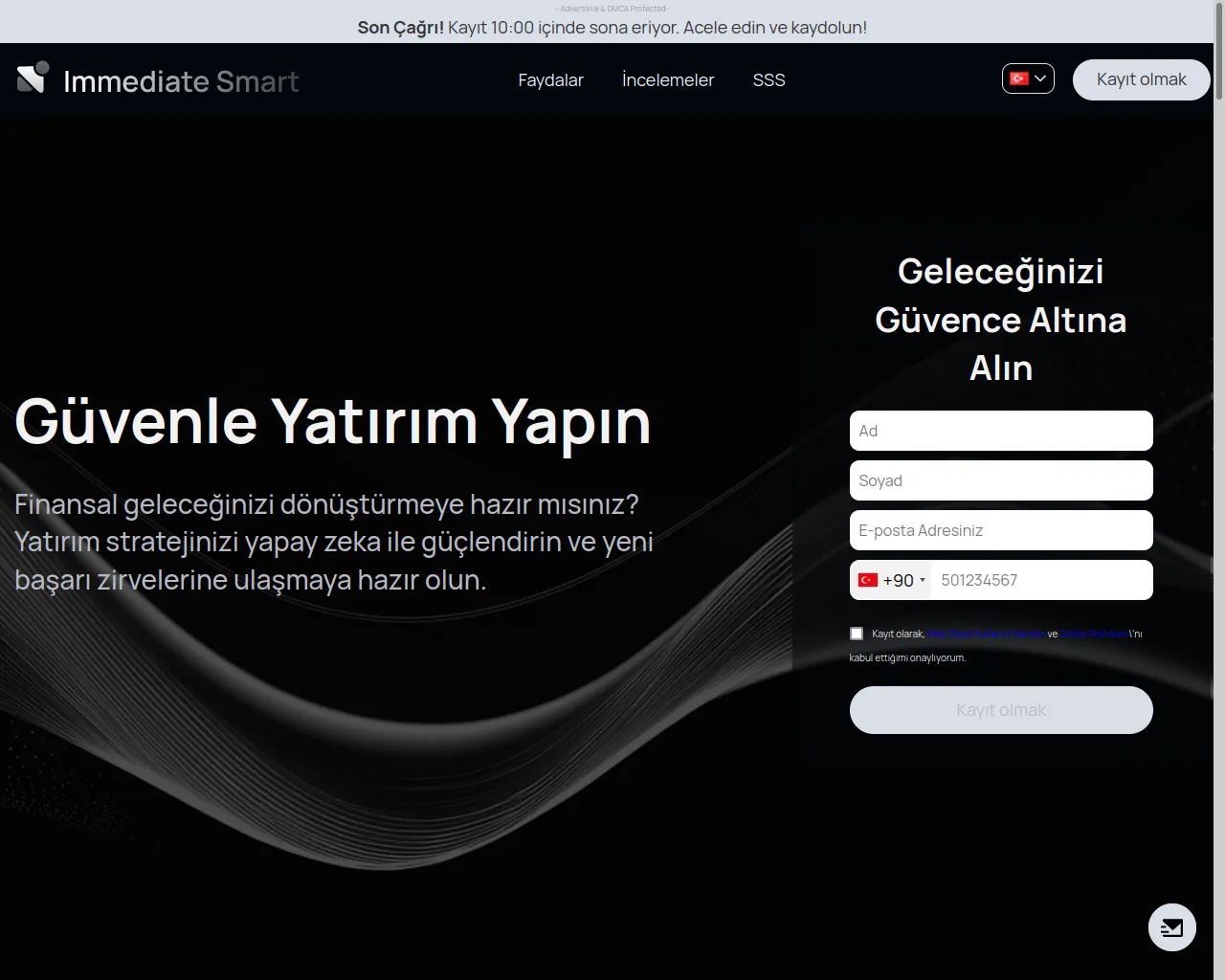1225x980 pixels.
Task: Open the Gizlilik Politikası link
Action: 1094,634
